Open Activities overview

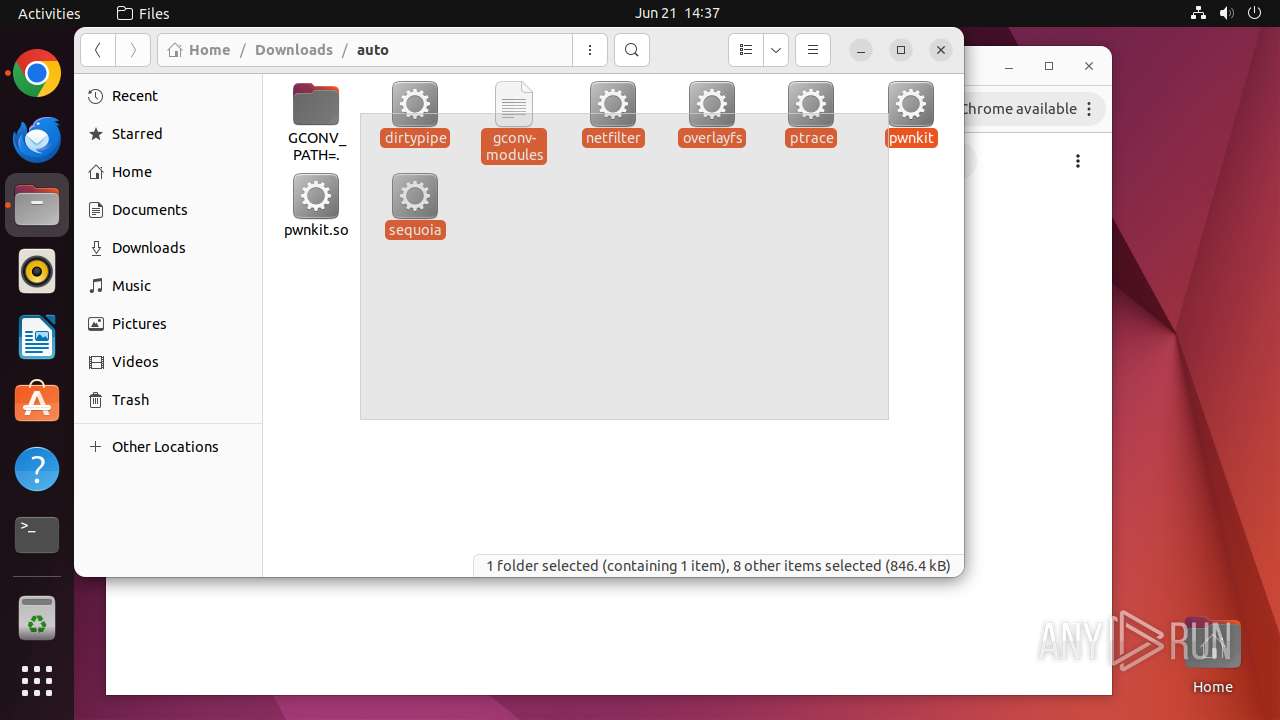point(49,13)
